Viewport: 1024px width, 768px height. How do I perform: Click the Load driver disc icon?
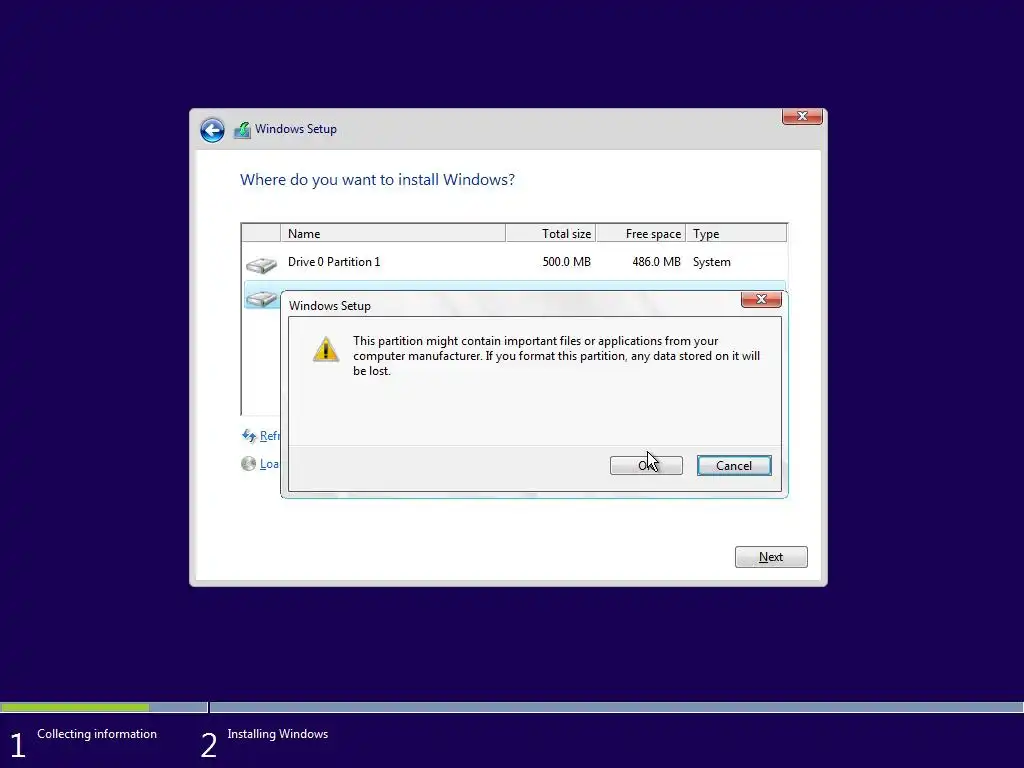pos(248,464)
